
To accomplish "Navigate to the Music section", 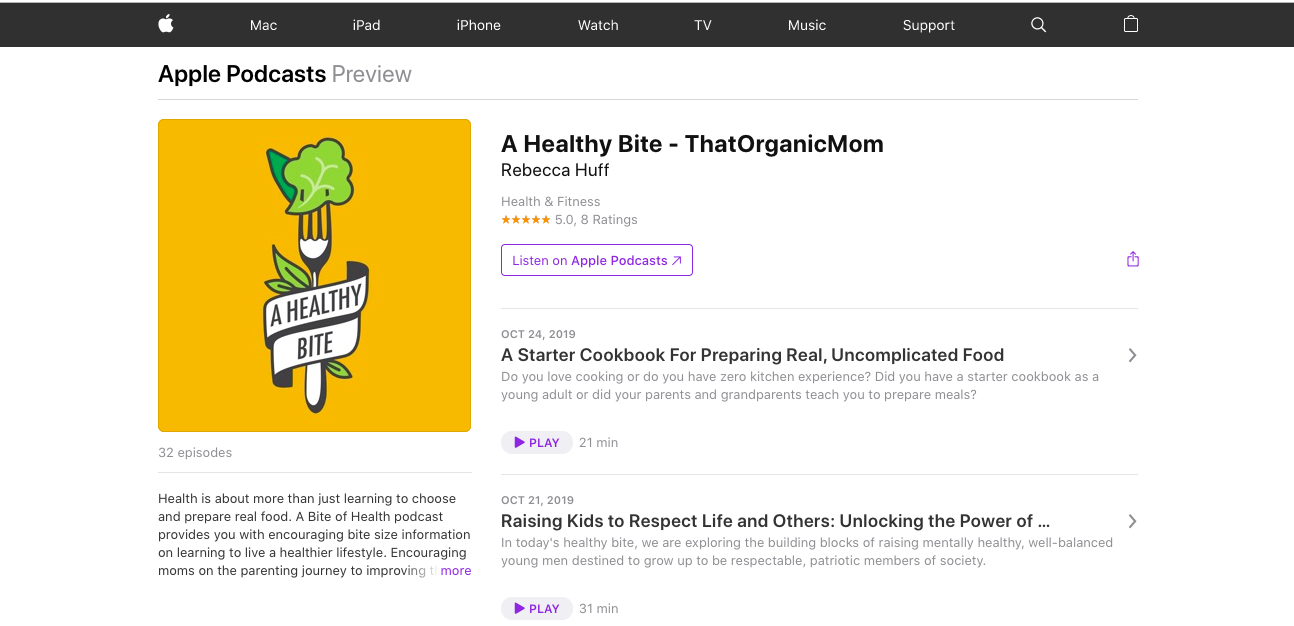I will 807,25.
